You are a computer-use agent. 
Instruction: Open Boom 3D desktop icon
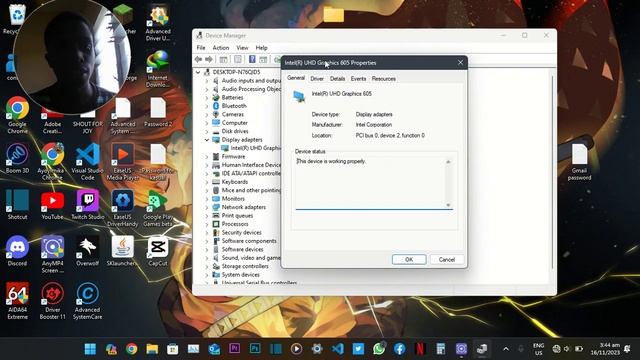[x=17, y=159]
